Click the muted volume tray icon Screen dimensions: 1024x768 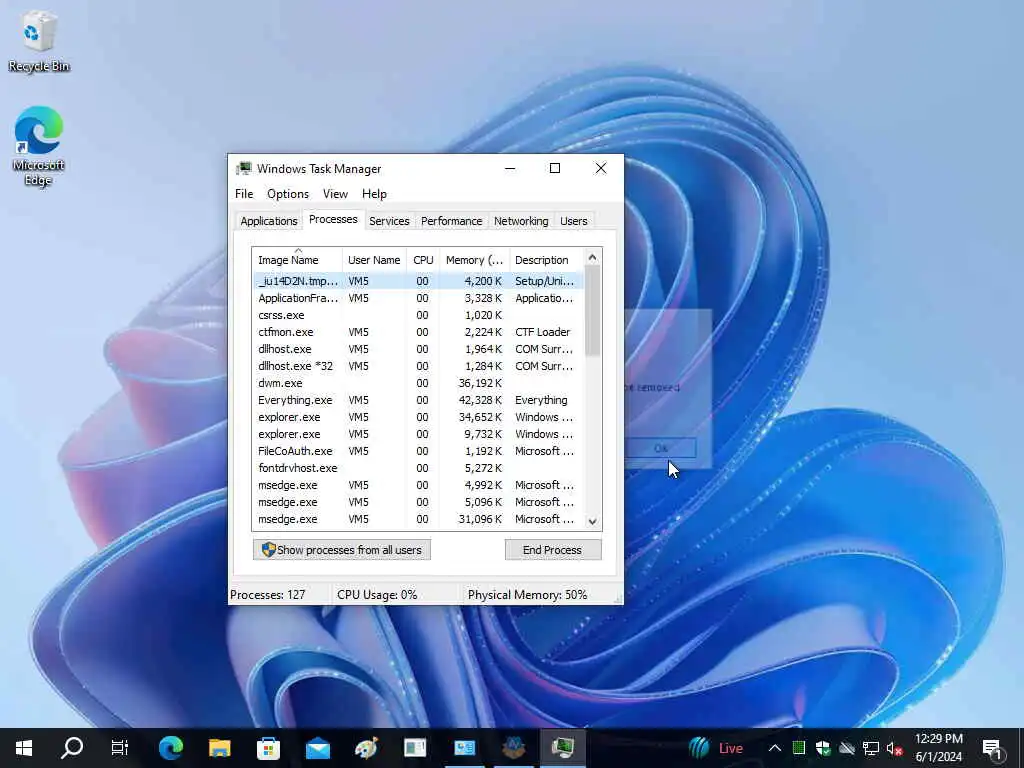coord(894,748)
